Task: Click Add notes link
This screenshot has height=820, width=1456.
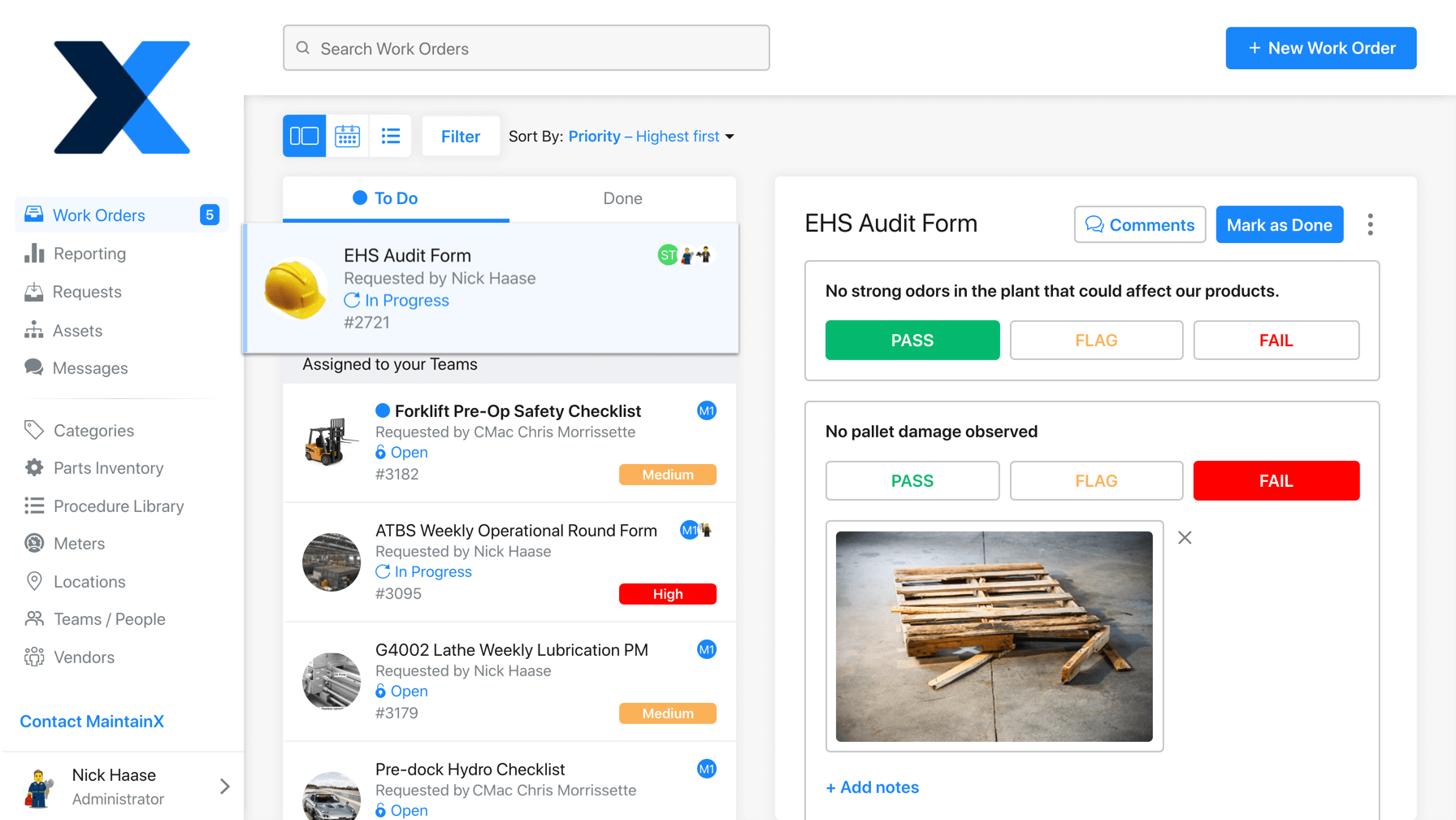Action: 873,787
